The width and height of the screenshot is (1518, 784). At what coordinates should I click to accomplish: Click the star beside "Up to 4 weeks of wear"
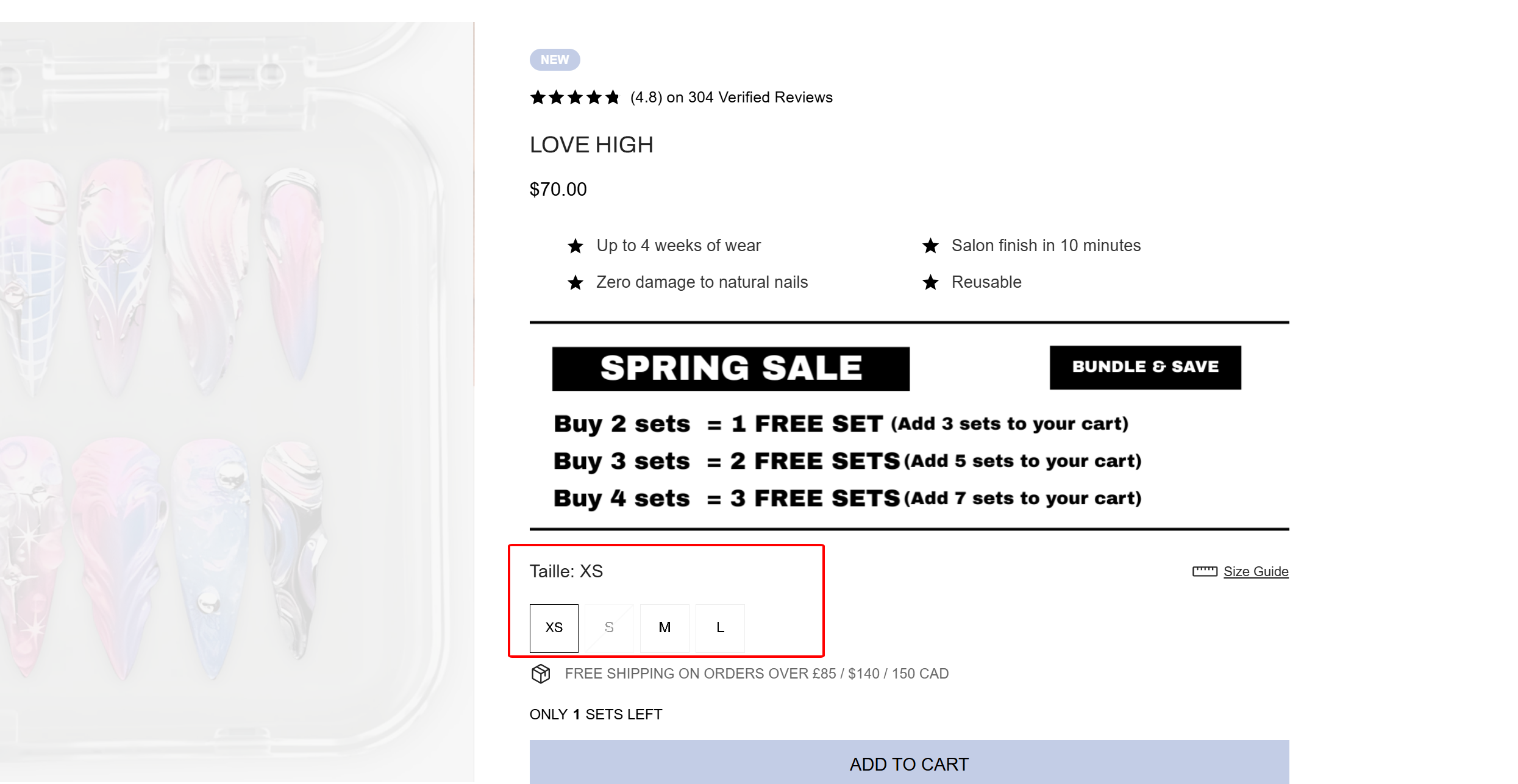pos(575,246)
